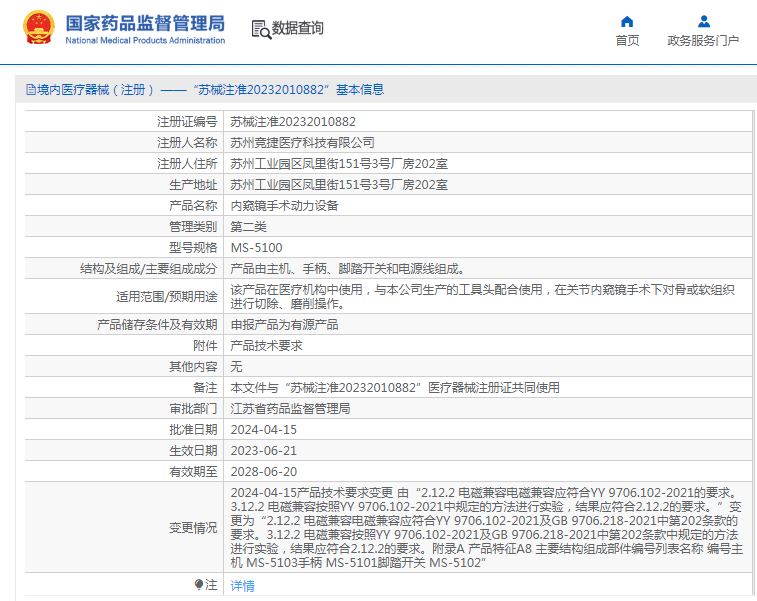Click the 政务服务门户 user icon

[x=704, y=22]
